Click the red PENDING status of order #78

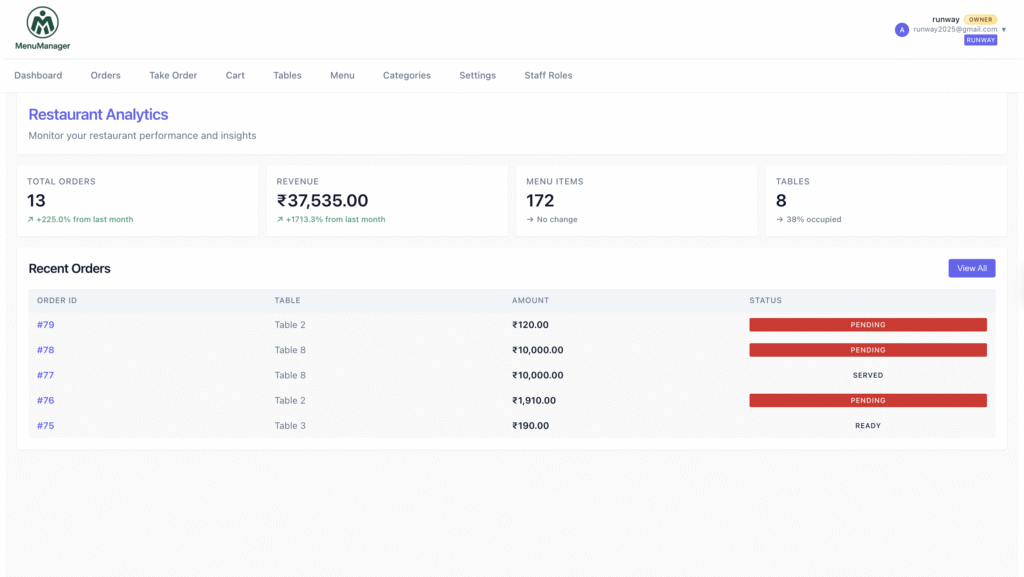click(868, 350)
